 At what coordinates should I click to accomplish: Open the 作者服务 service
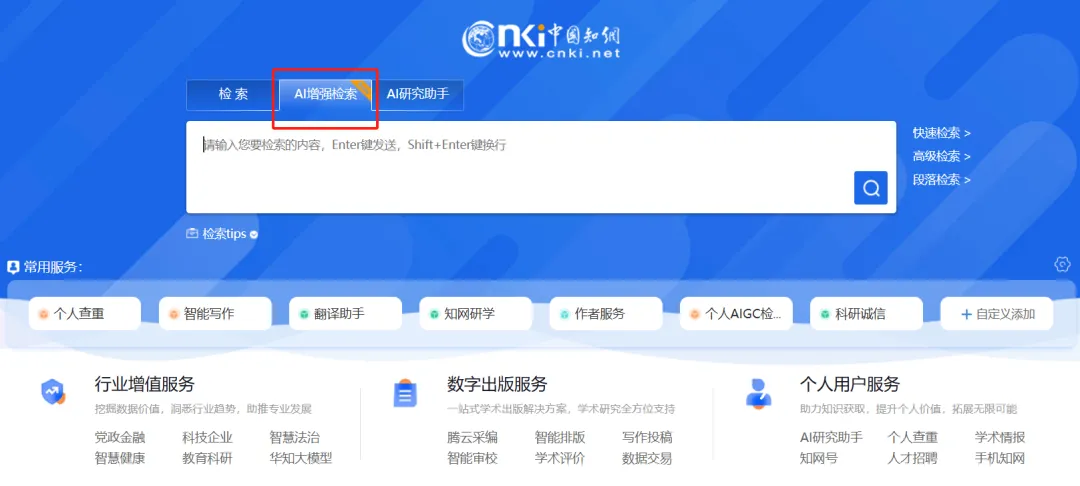tap(605, 314)
